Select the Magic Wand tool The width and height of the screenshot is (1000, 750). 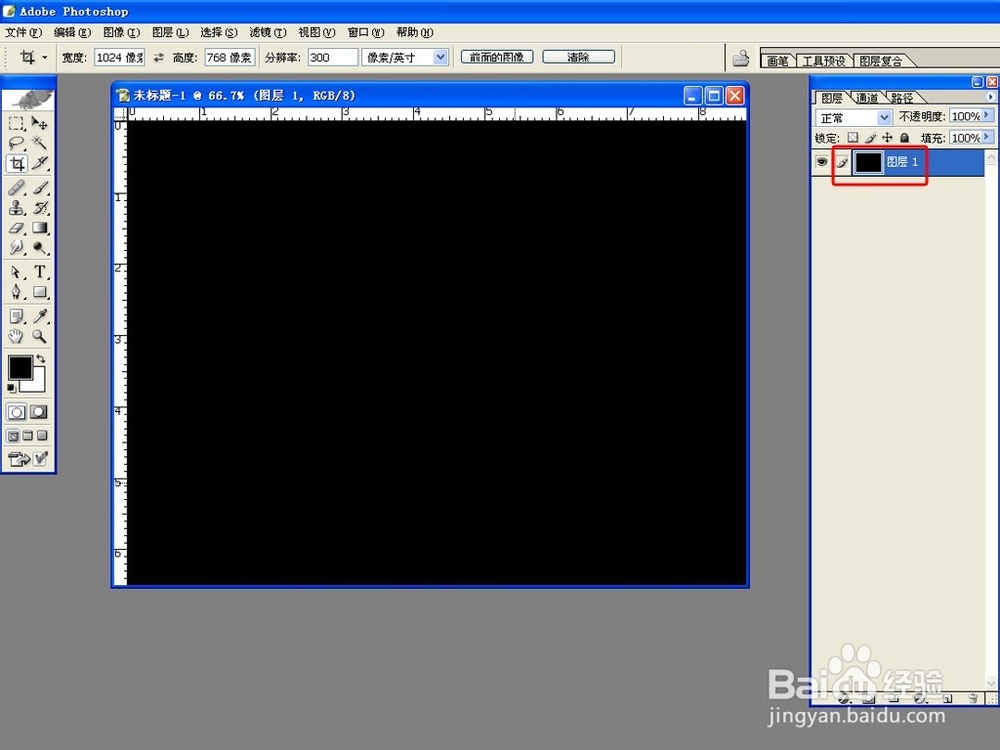click(x=40, y=143)
